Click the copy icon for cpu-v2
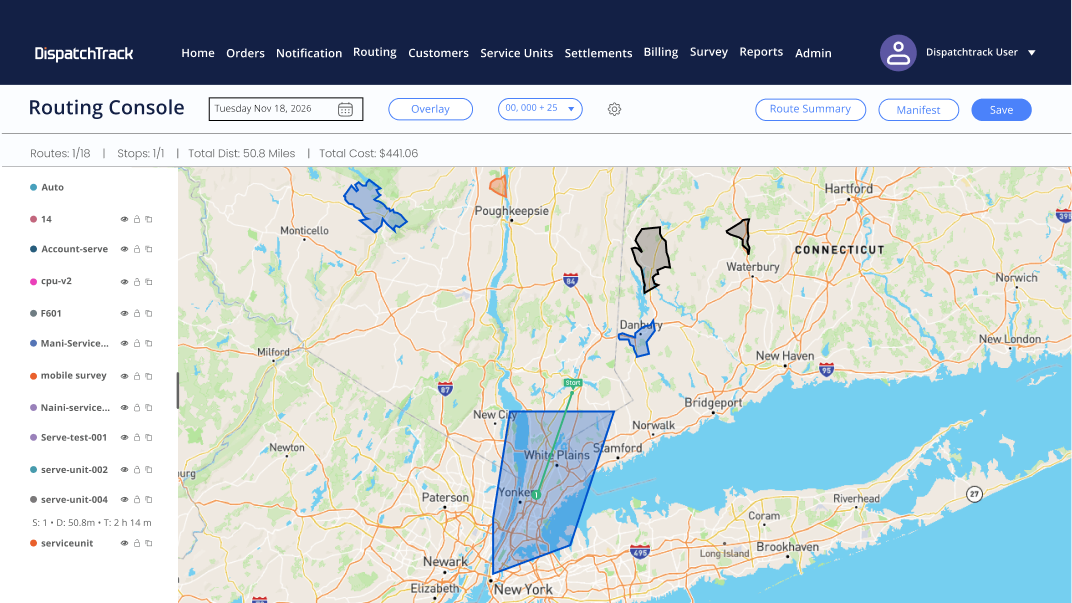Viewport: 1072px width, 603px height. click(x=148, y=282)
